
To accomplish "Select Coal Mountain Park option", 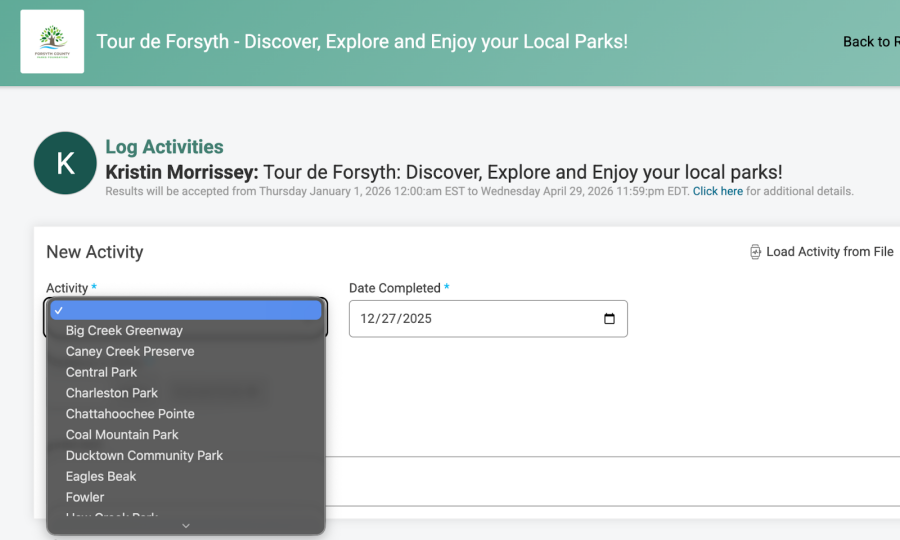I will tap(122, 435).
